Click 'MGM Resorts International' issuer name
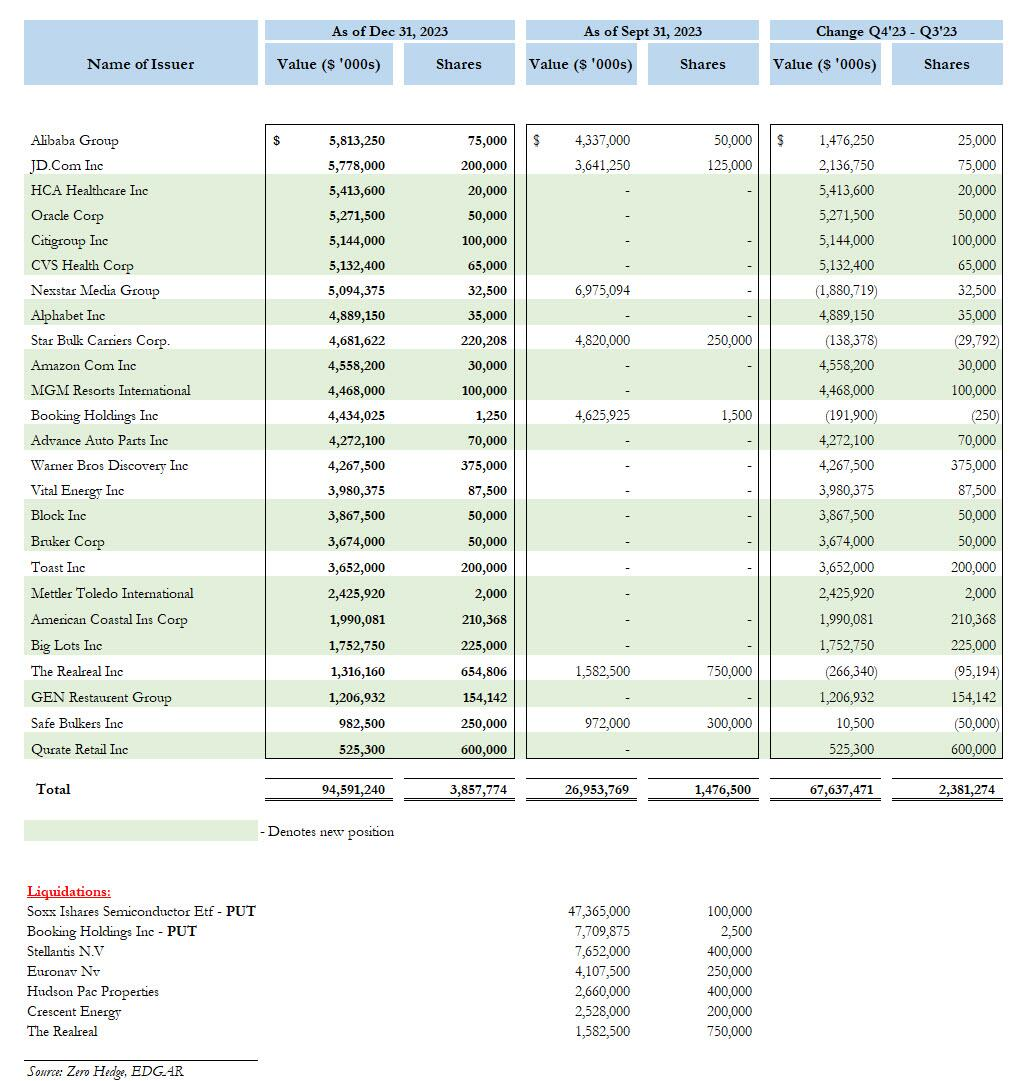 110,390
